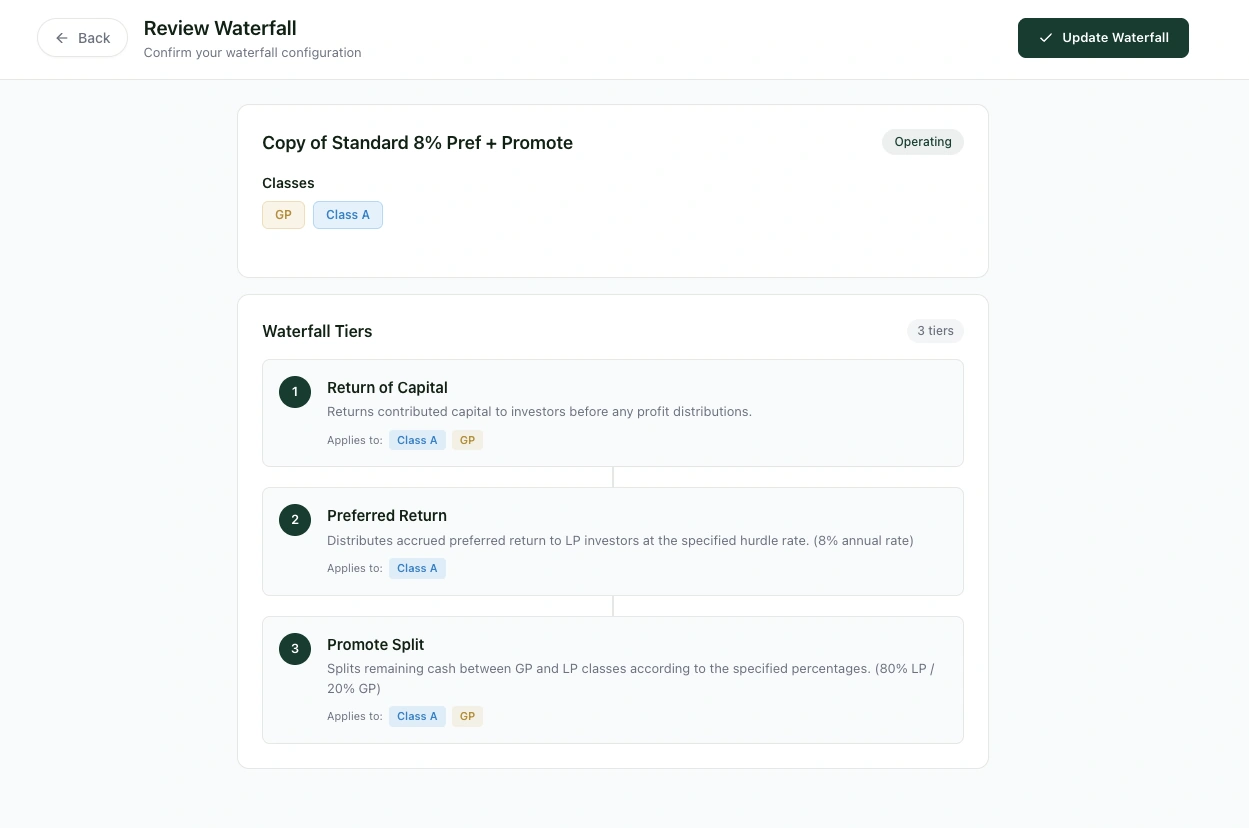Click the Back button
Viewport: 1249px width, 828px height.
click(82, 37)
